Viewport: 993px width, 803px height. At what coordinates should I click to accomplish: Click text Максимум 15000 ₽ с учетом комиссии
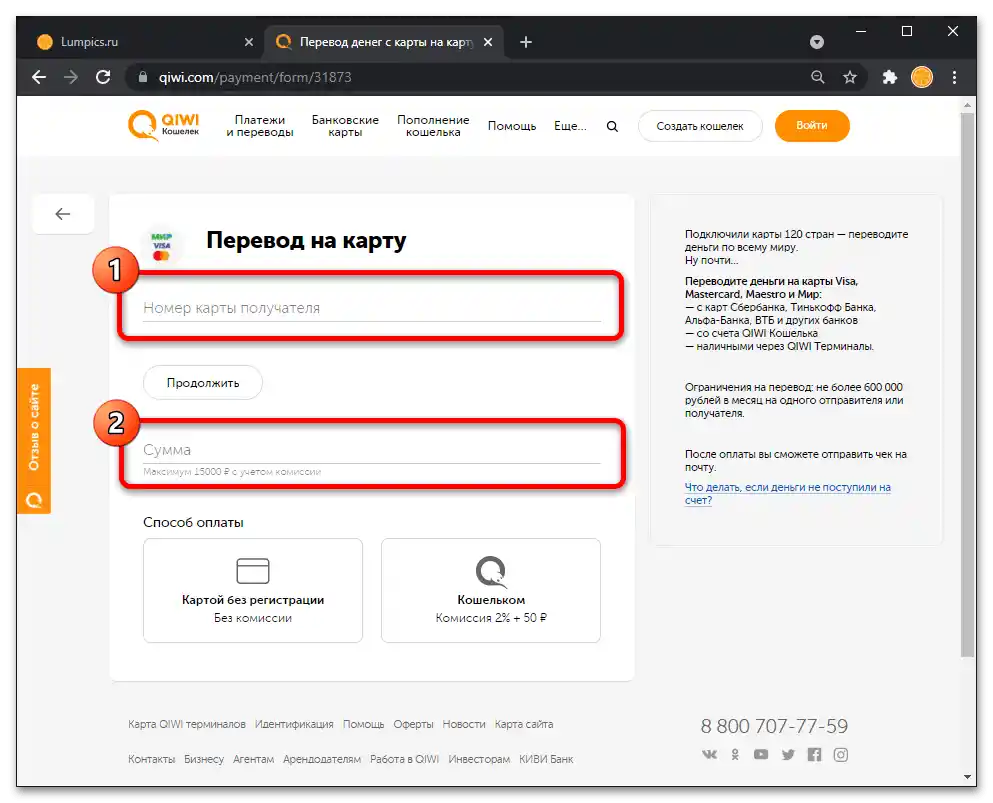(232, 472)
